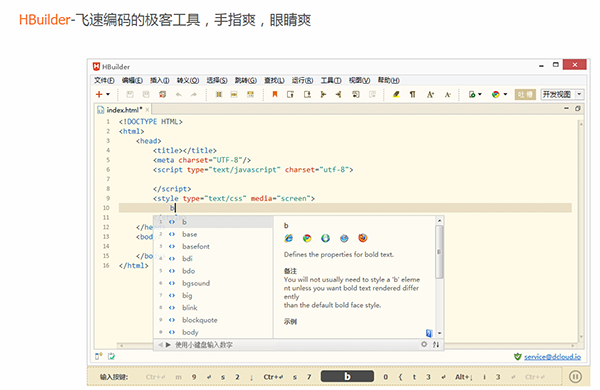Minimize the editor pane using its dash icon

pyautogui.click(x=566, y=109)
